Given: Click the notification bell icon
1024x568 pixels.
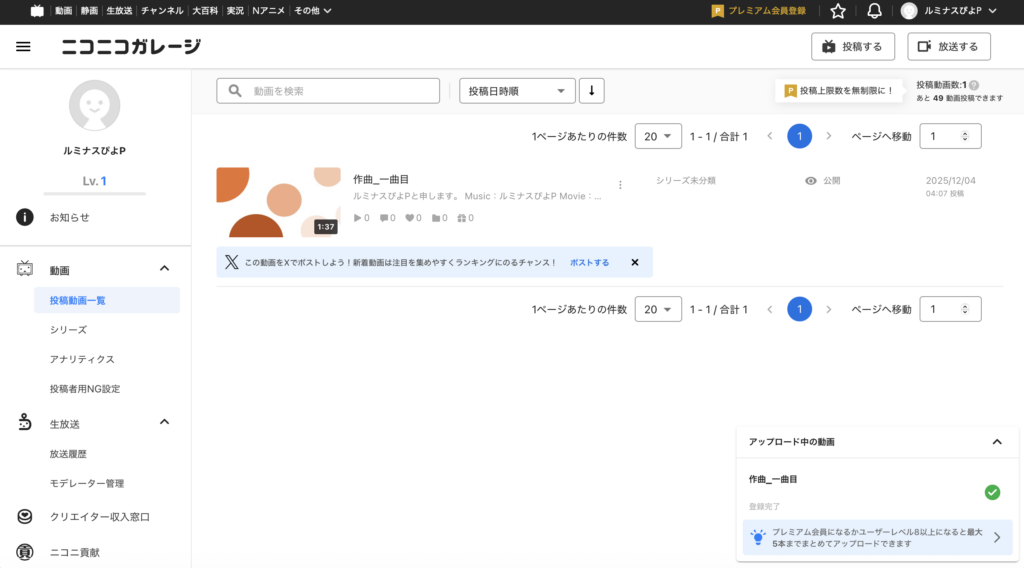Looking at the screenshot, I should pyautogui.click(x=874, y=11).
